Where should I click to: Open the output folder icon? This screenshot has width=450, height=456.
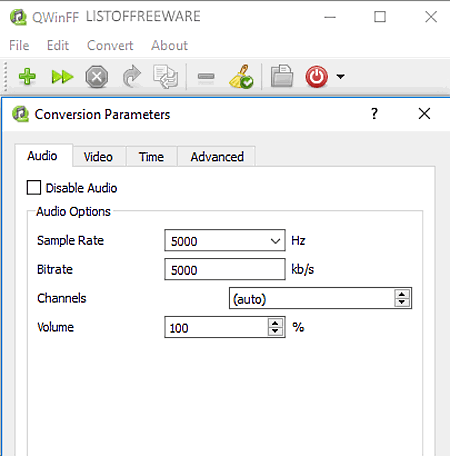point(282,76)
